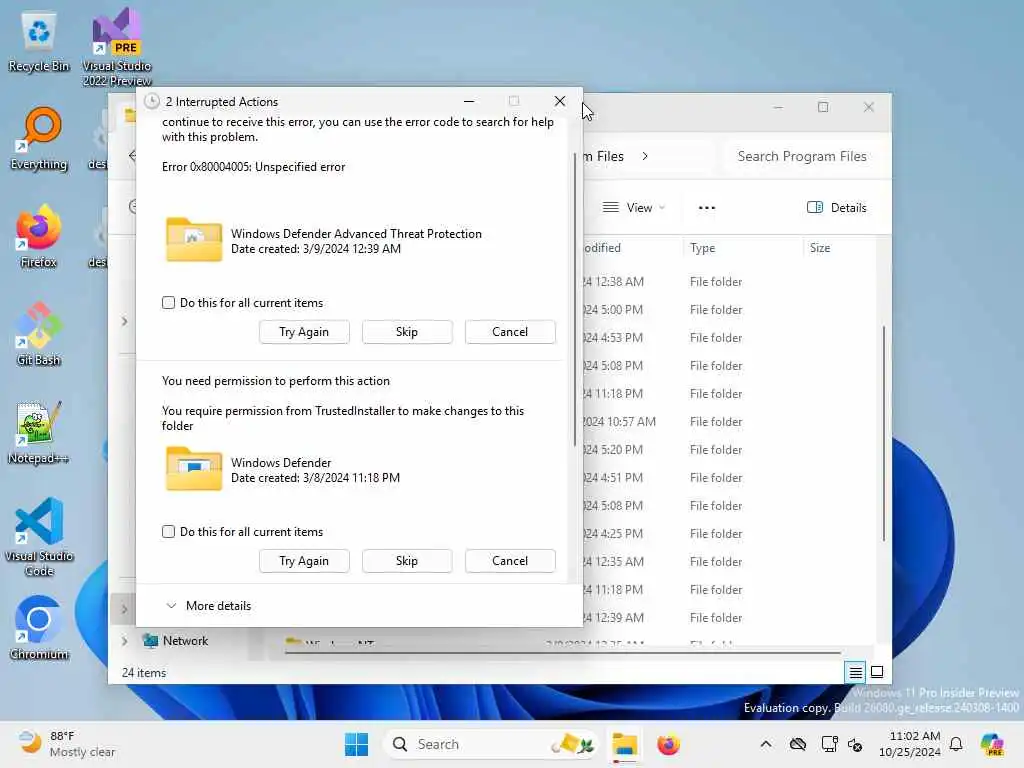Open Copilot preview icon in taskbar
1024x768 pixels.
pos(992,744)
